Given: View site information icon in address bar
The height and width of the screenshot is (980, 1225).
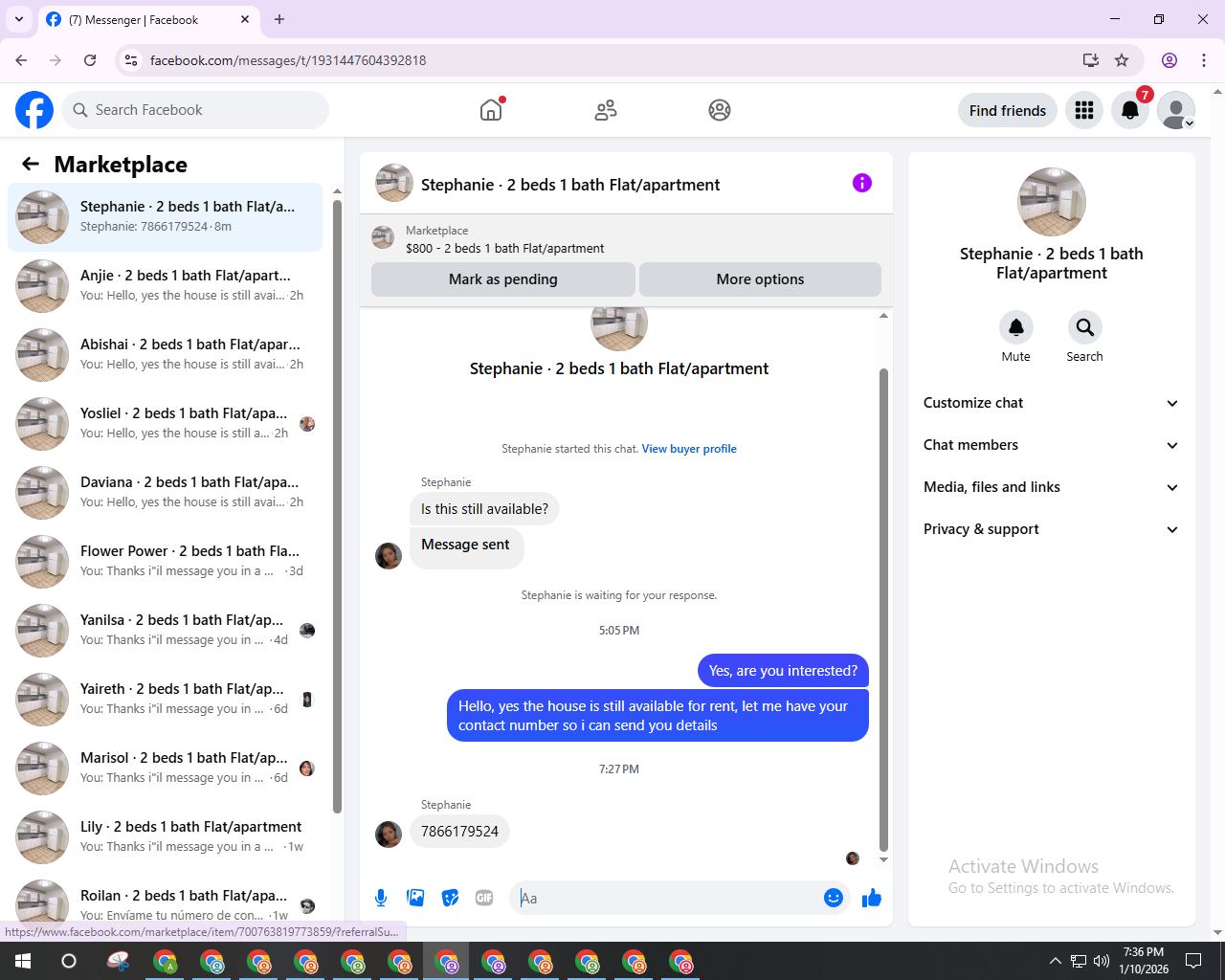Looking at the screenshot, I should click(x=131, y=60).
